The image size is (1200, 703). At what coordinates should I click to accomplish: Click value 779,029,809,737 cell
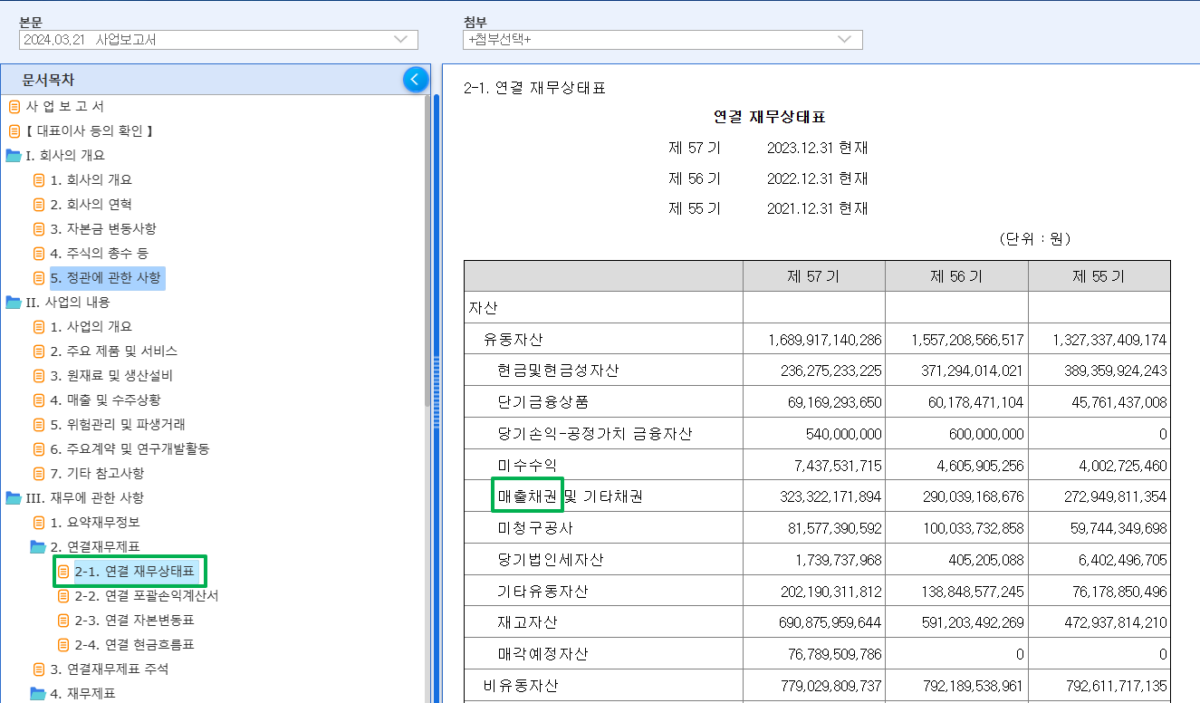click(x=831, y=686)
